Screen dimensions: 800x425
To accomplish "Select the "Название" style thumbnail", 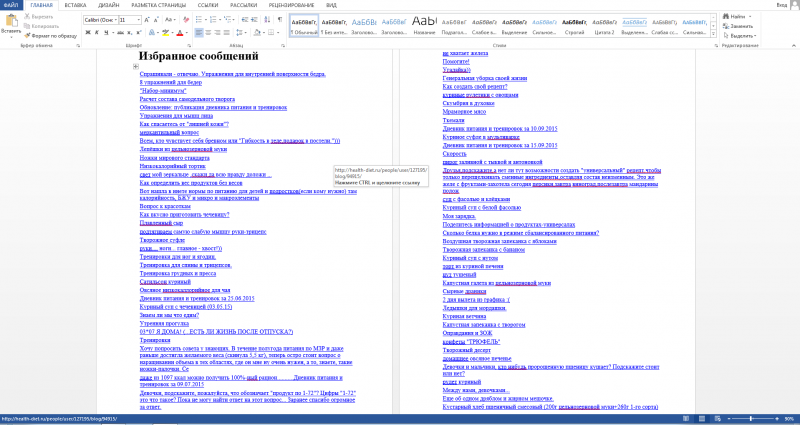I will coord(424,25).
